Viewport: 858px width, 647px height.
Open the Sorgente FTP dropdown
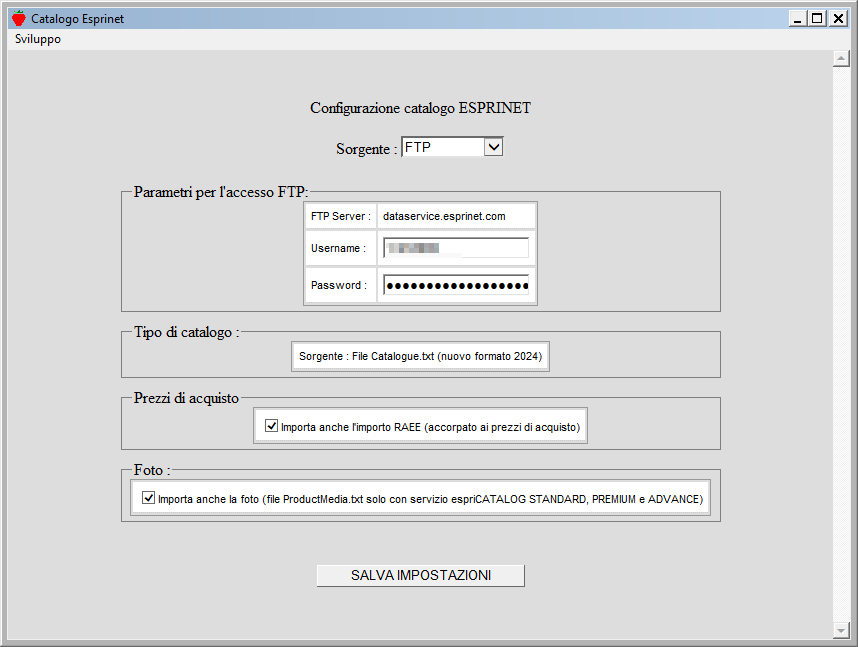[452, 147]
